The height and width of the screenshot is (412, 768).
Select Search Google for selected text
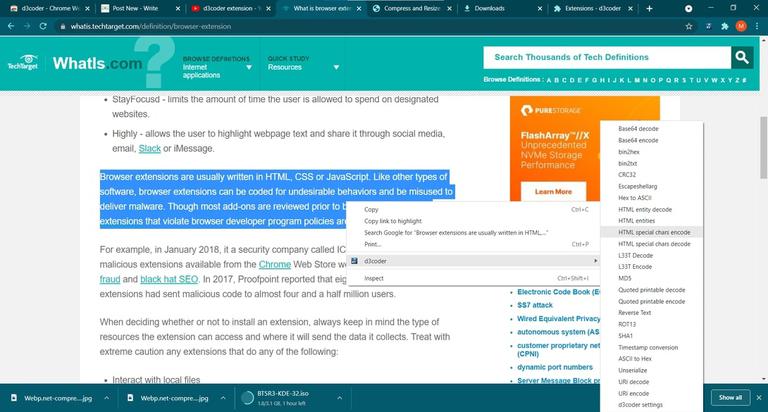[473, 233]
